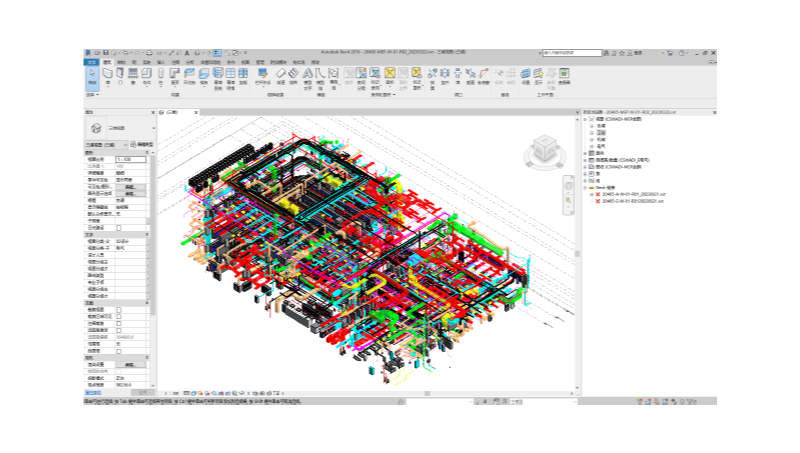
Task: Toggle the Crop Region Visible checkbox
Action: (119, 317)
